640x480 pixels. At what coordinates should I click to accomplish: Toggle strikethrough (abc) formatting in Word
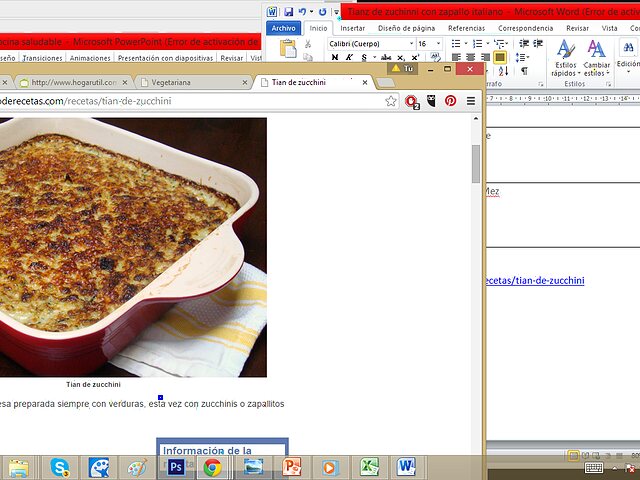(386, 57)
